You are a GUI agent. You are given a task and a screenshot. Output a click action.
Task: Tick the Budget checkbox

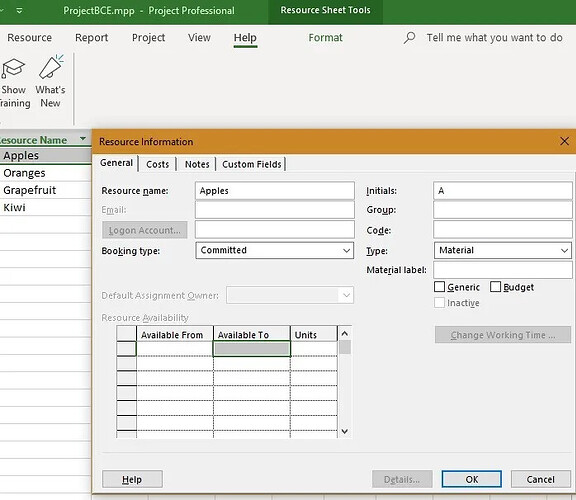(495, 287)
